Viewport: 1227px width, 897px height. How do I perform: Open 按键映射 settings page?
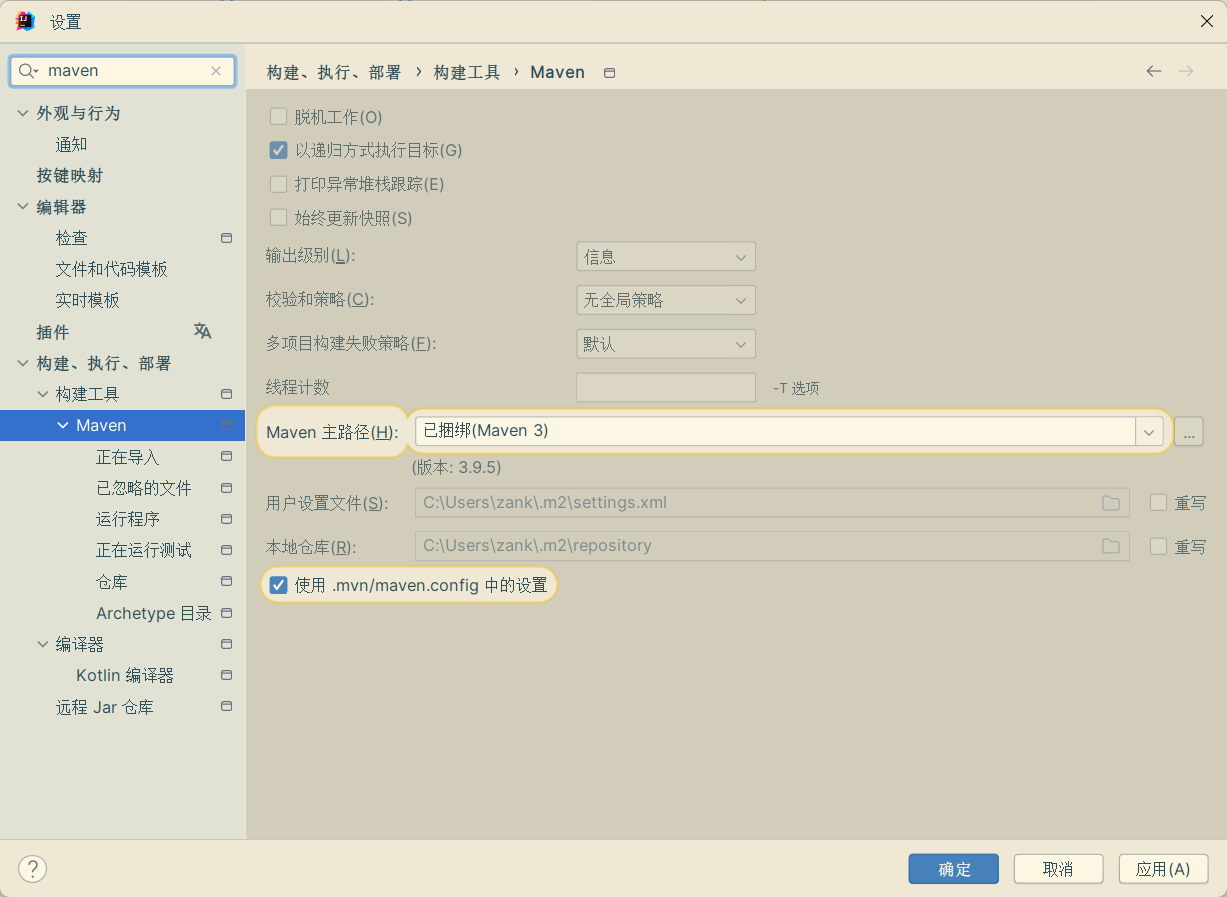pyautogui.click(x=70, y=175)
